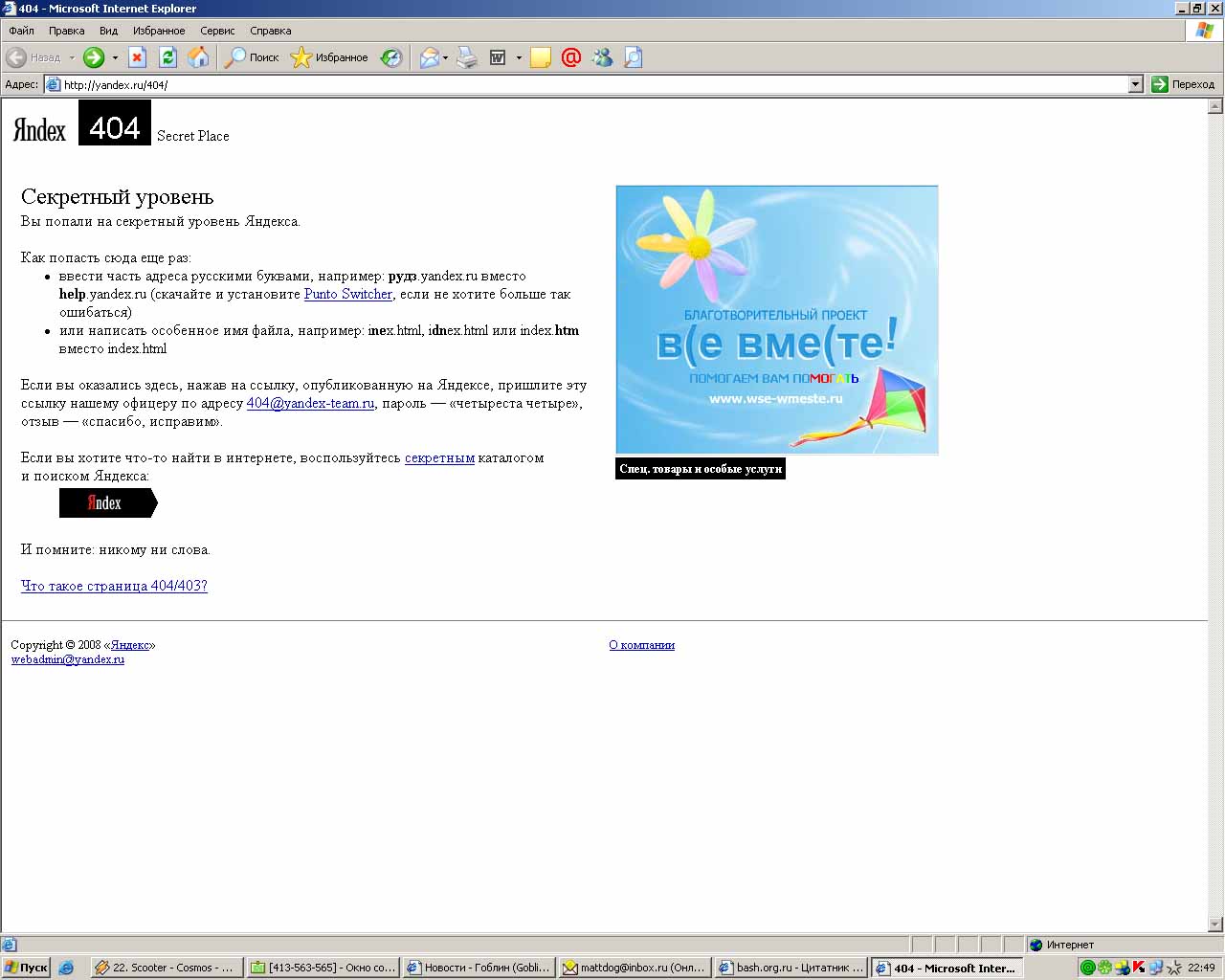Go to the Home page icon
This screenshot has height=980, width=1225.
[198, 57]
